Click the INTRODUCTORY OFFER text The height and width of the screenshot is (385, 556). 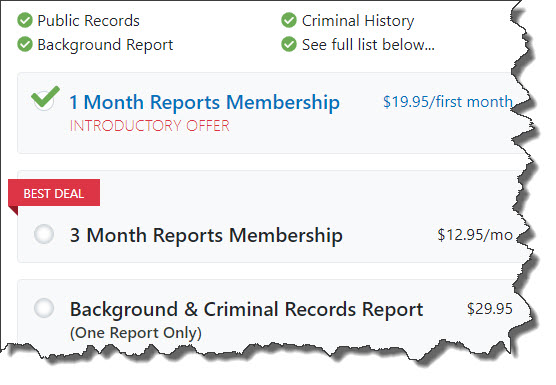150,126
